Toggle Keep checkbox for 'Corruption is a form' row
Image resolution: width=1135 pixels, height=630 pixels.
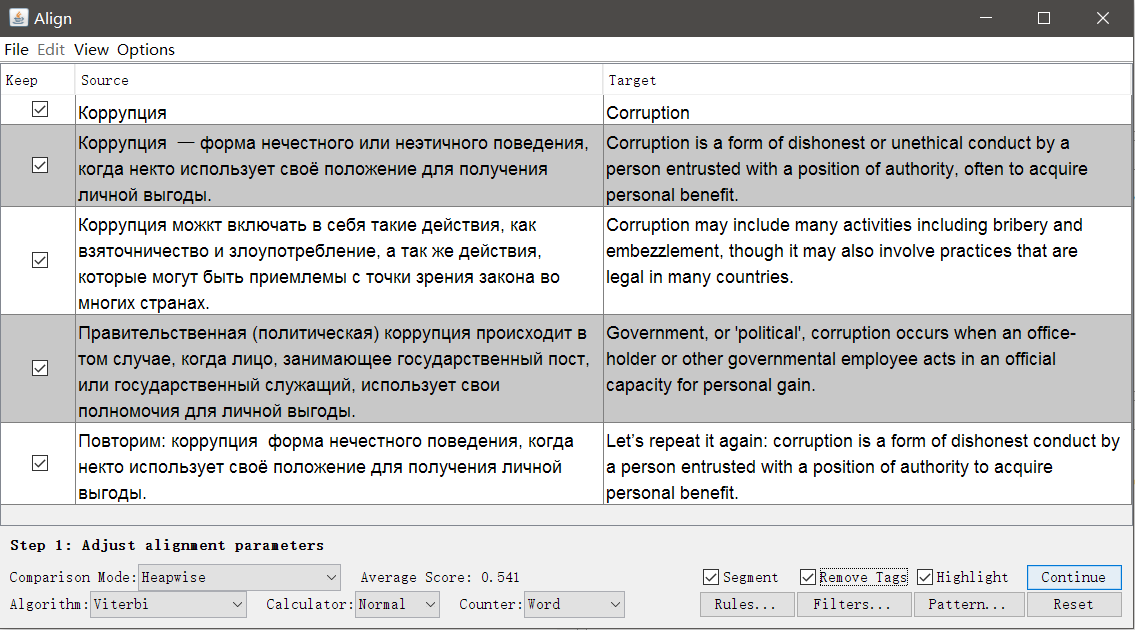coord(40,166)
